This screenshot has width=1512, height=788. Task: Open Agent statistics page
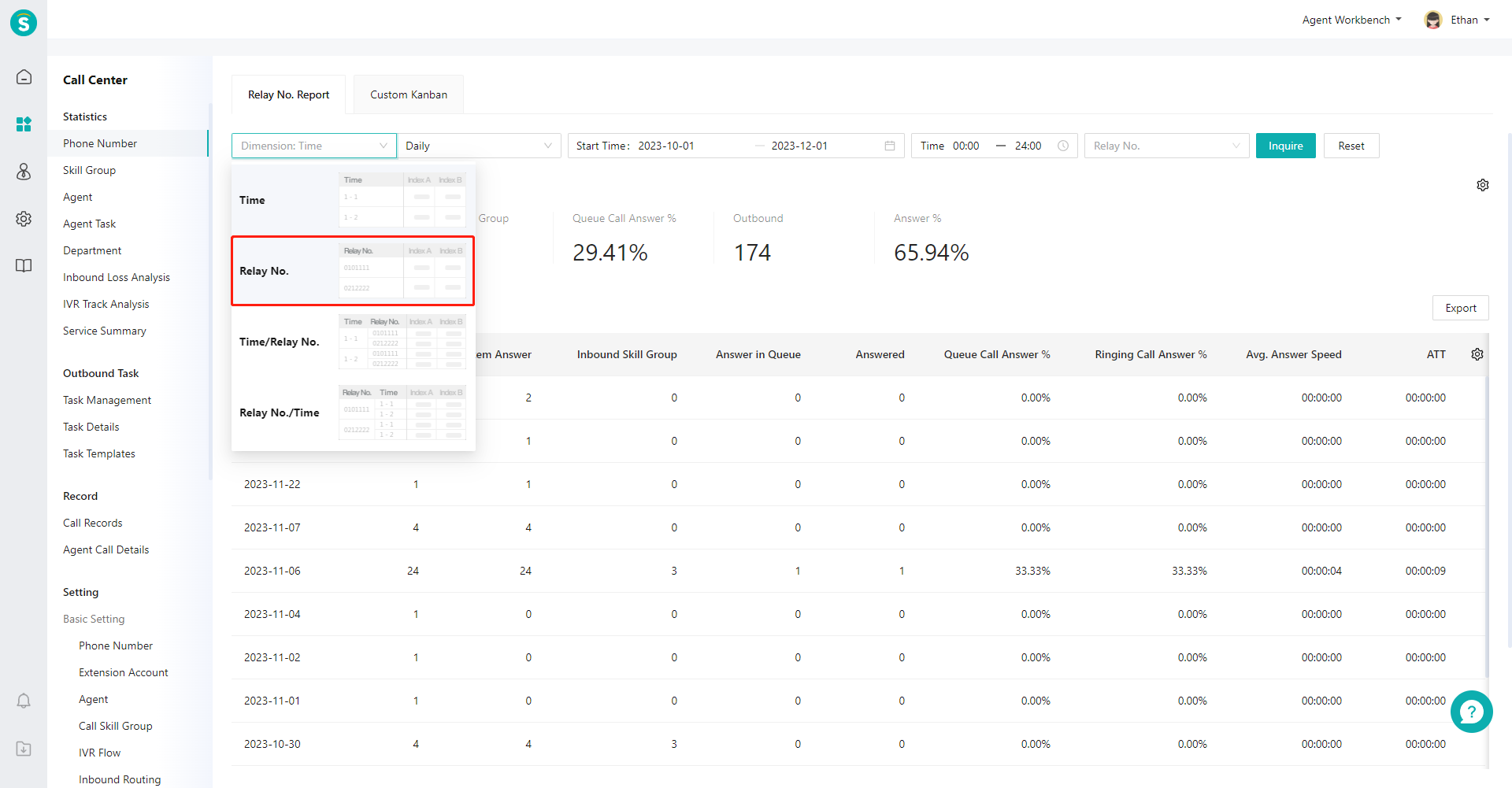coord(77,197)
